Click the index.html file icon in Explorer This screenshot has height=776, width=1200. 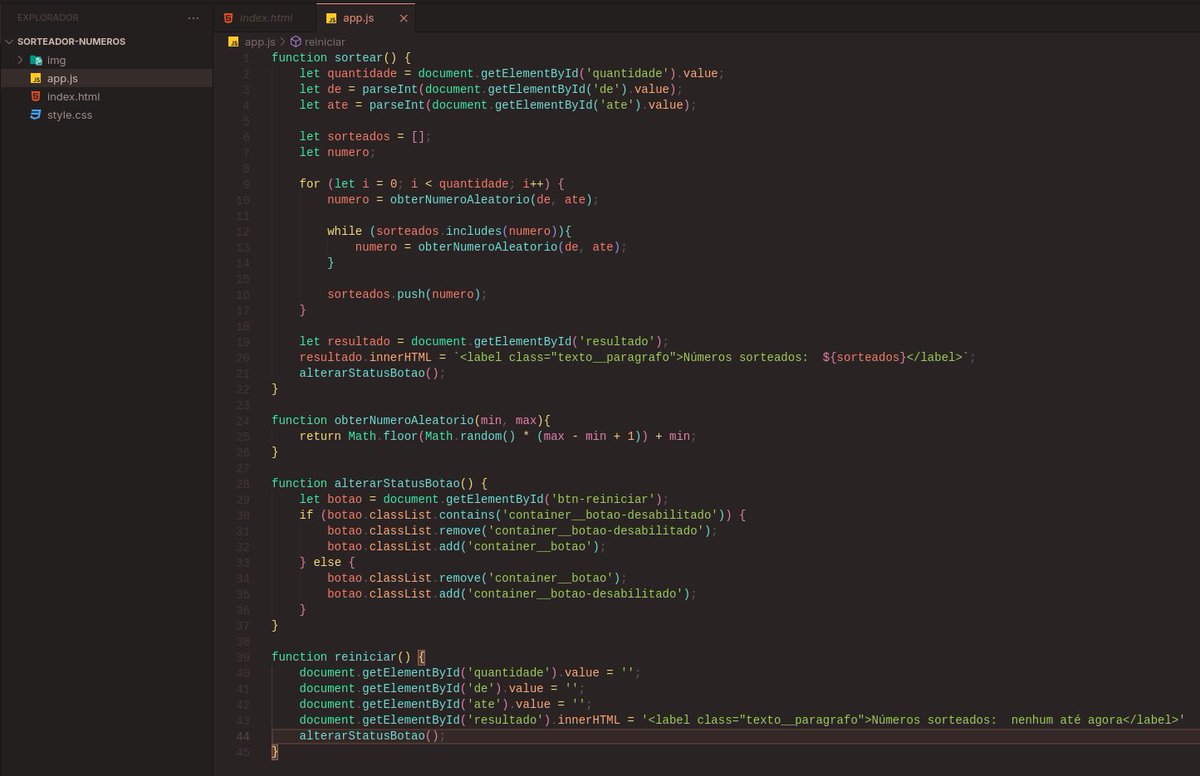36,96
